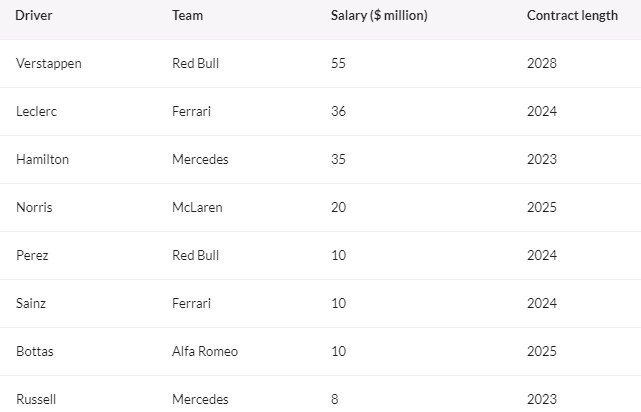Viewport: 641px width, 412px height.
Task: Click Russell's salary value 8
Action: (335, 399)
